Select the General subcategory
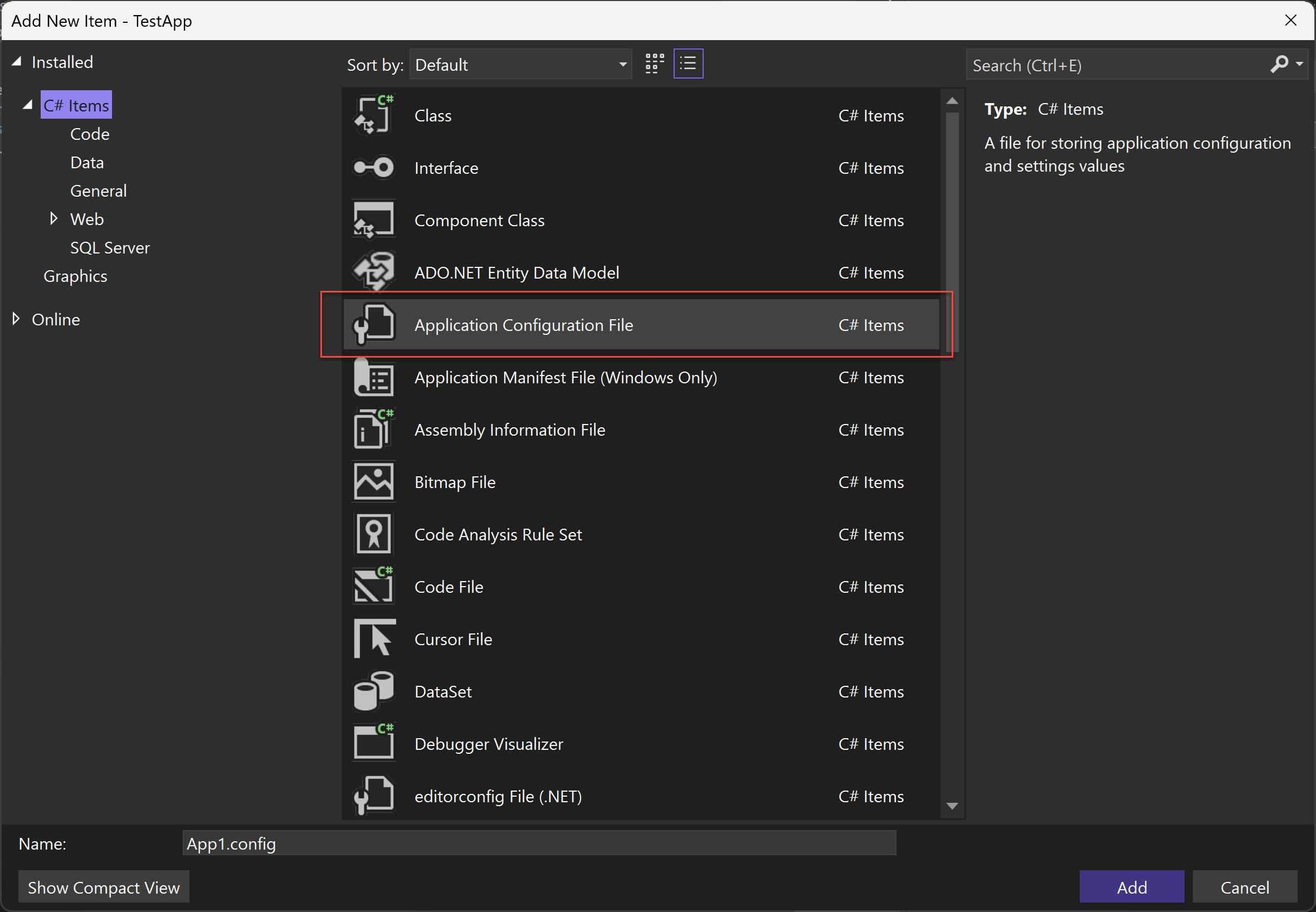 97,190
